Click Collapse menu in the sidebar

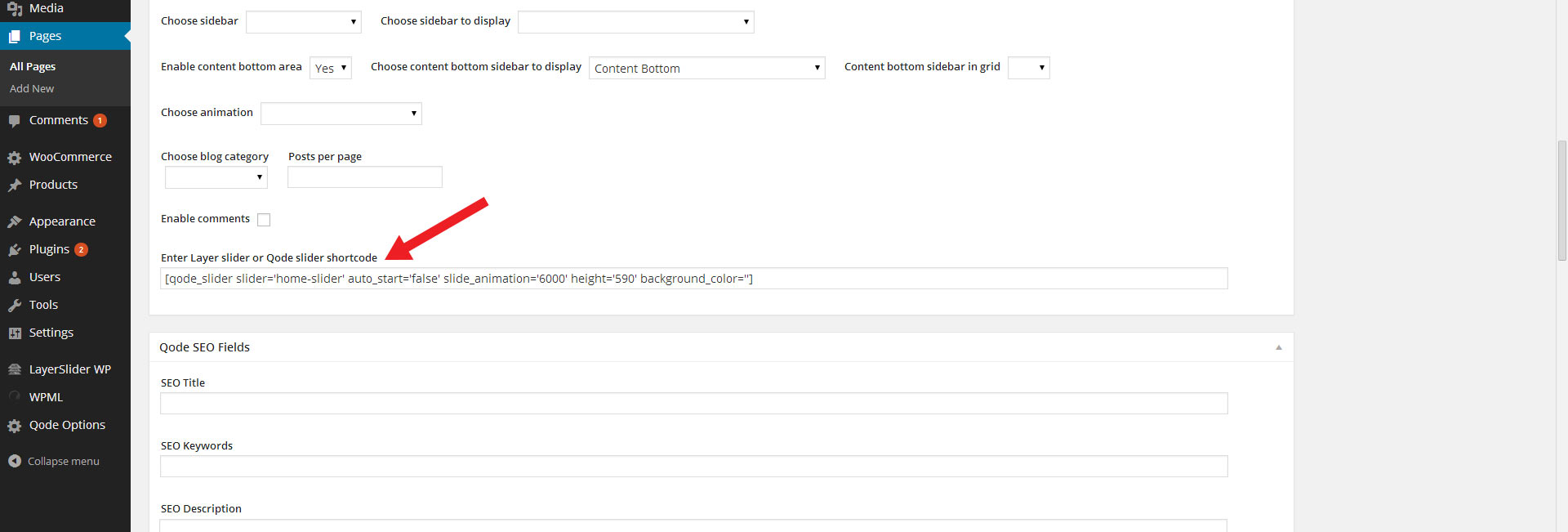tap(63, 461)
